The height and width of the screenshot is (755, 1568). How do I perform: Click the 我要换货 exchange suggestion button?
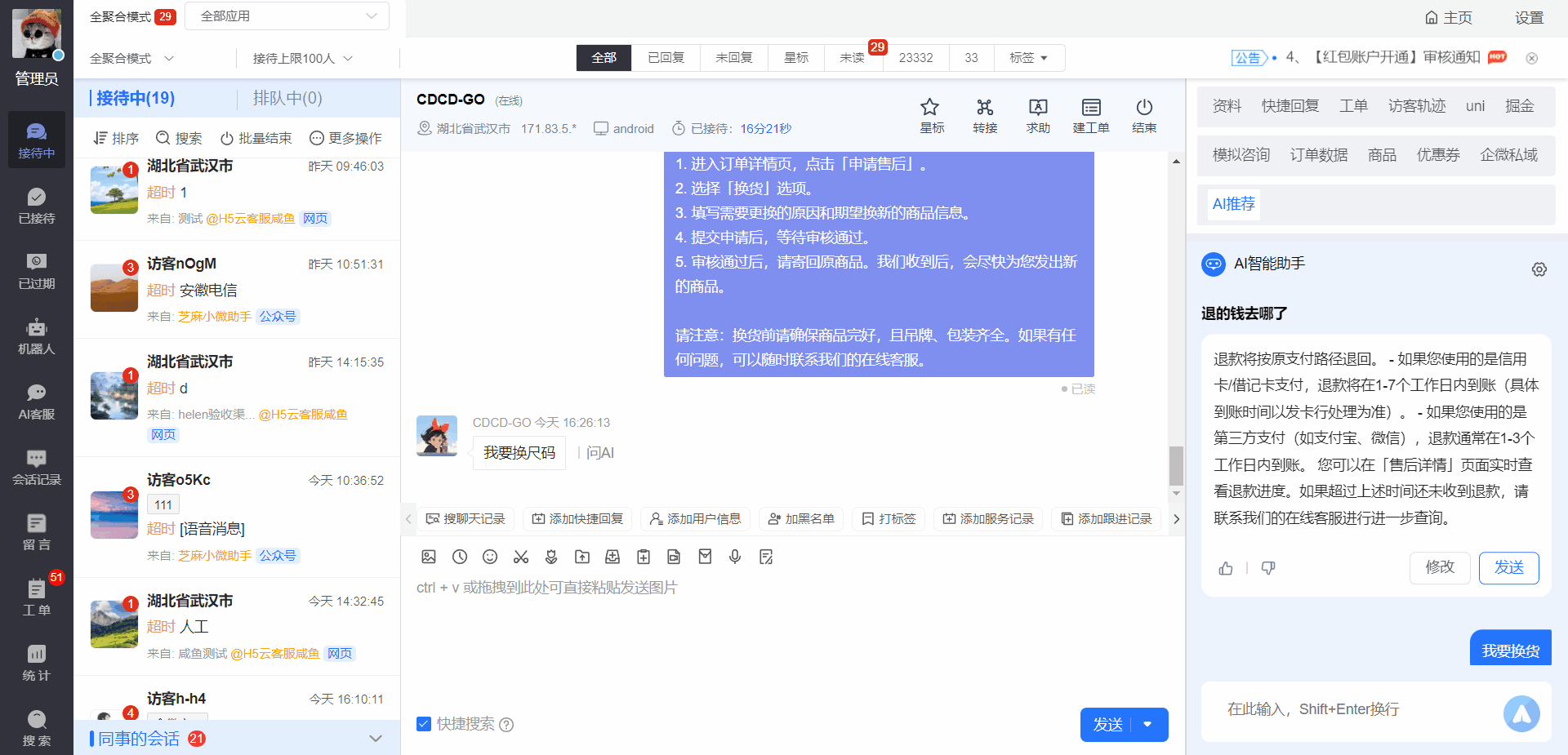tap(1509, 647)
